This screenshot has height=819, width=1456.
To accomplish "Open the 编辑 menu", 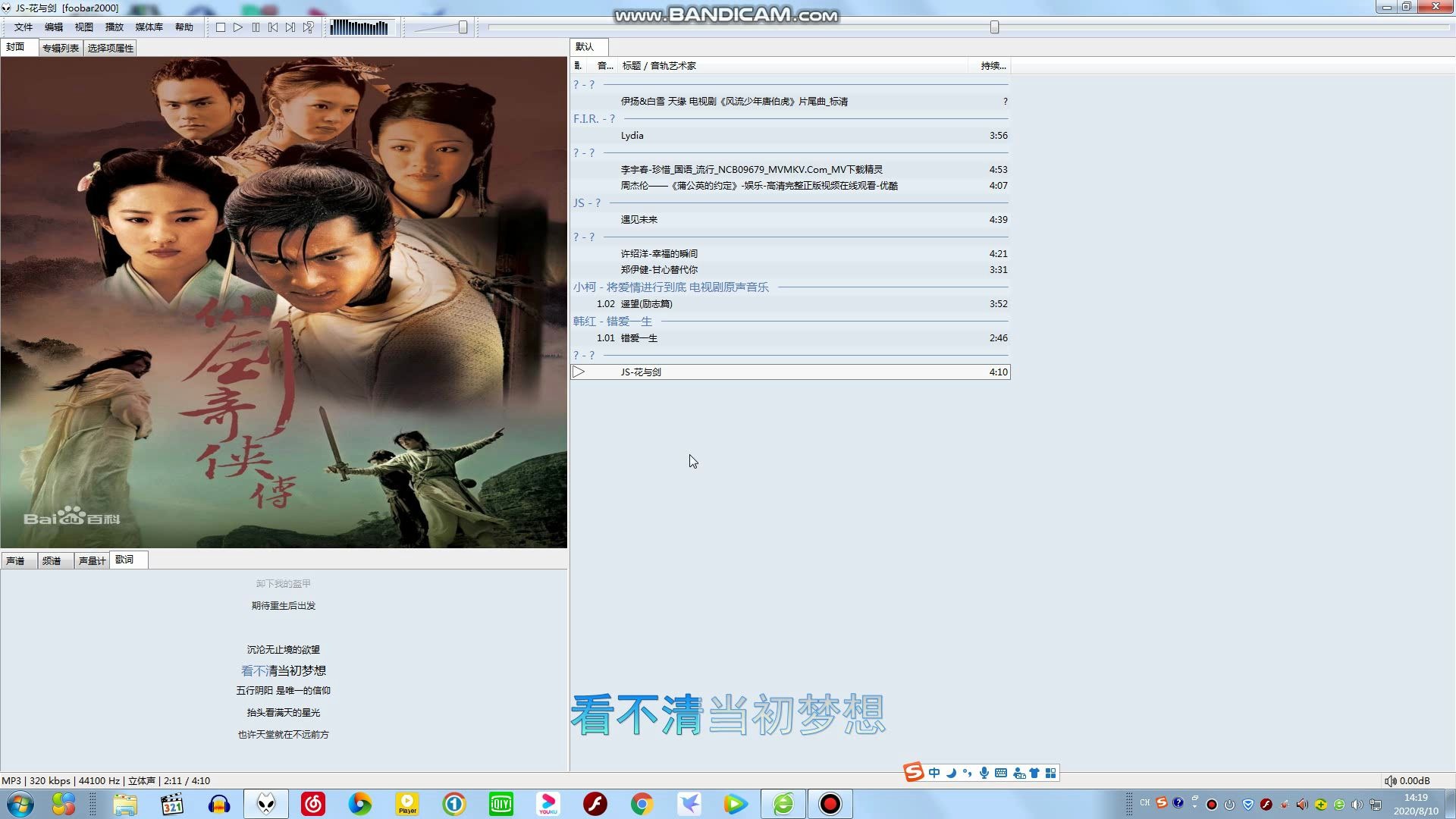I will pos(54,27).
